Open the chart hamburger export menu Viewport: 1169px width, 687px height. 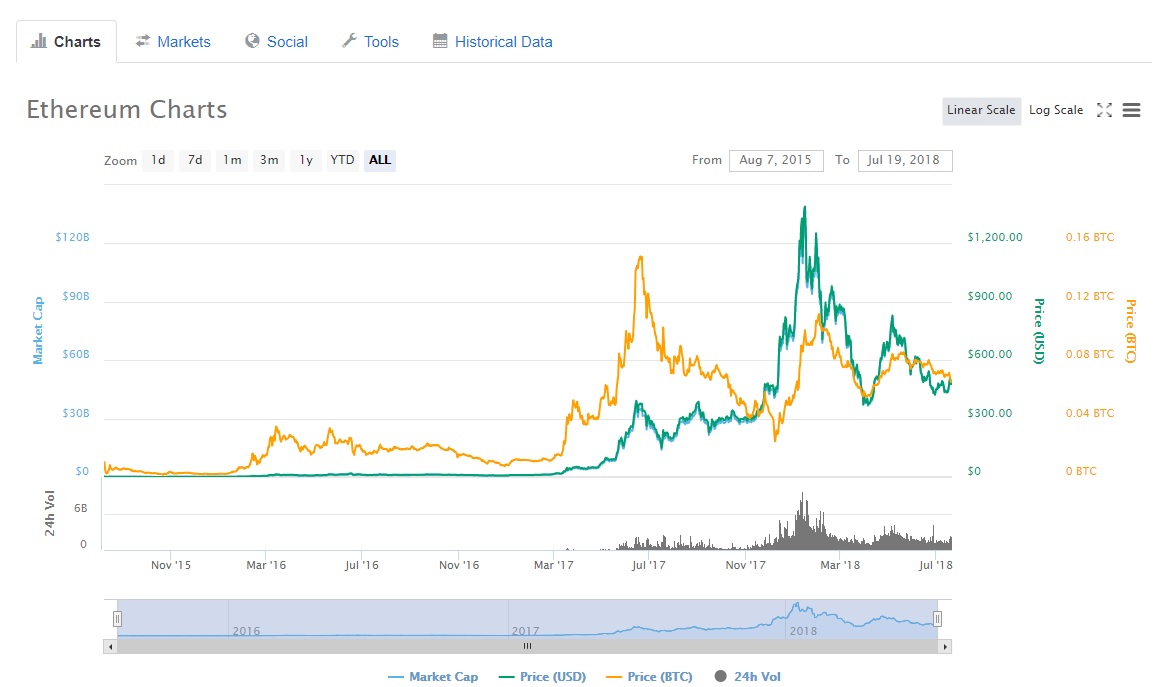click(1131, 110)
